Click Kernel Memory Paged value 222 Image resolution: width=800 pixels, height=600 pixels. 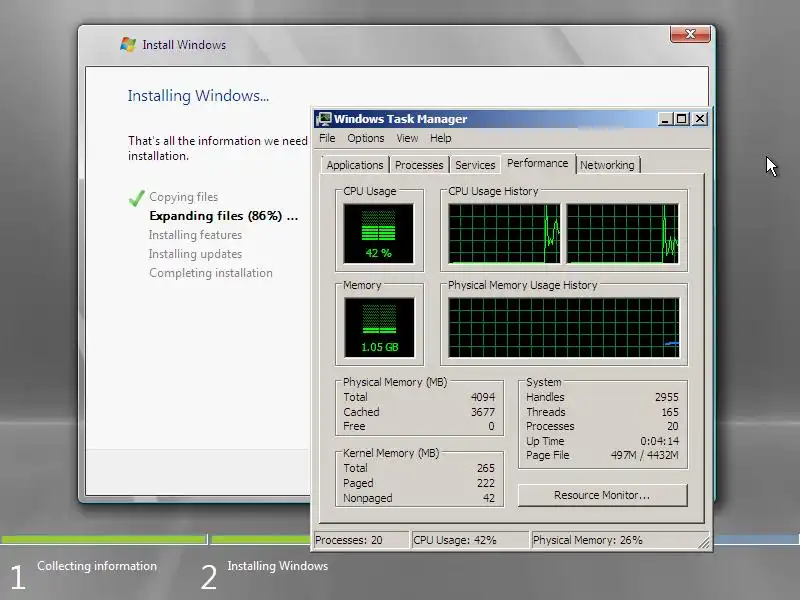pyautogui.click(x=486, y=483)
